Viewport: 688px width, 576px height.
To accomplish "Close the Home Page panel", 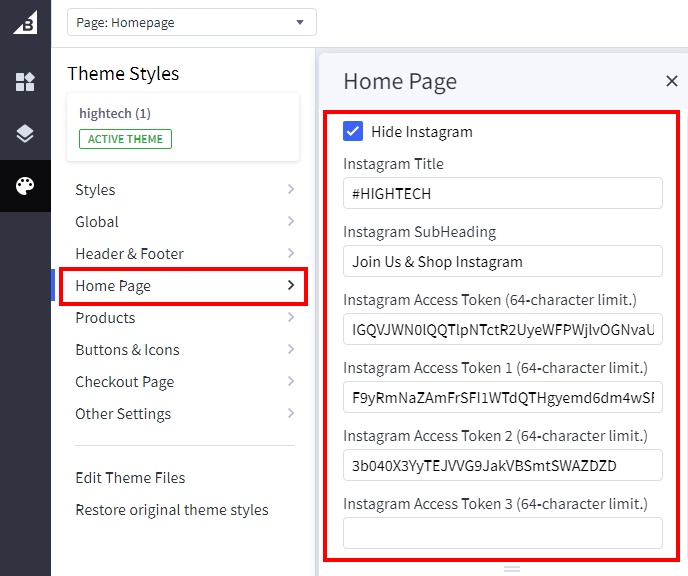I will [672, 82].
